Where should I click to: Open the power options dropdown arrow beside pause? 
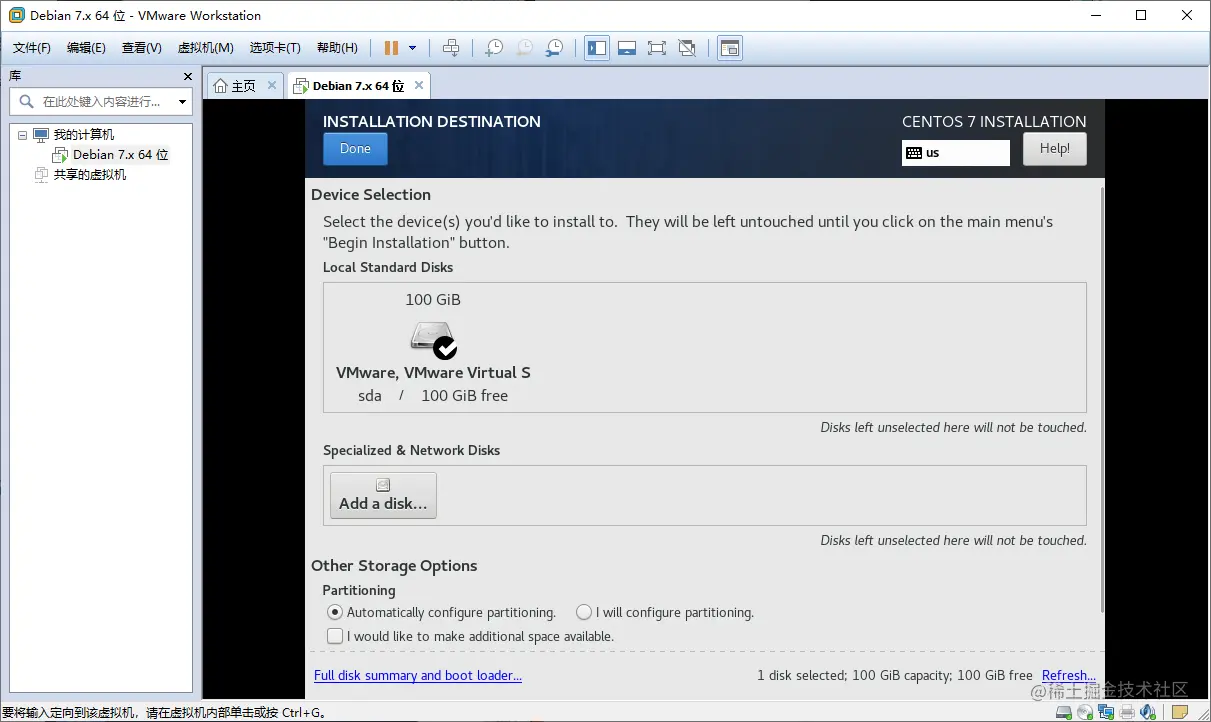tap(412, 48)
